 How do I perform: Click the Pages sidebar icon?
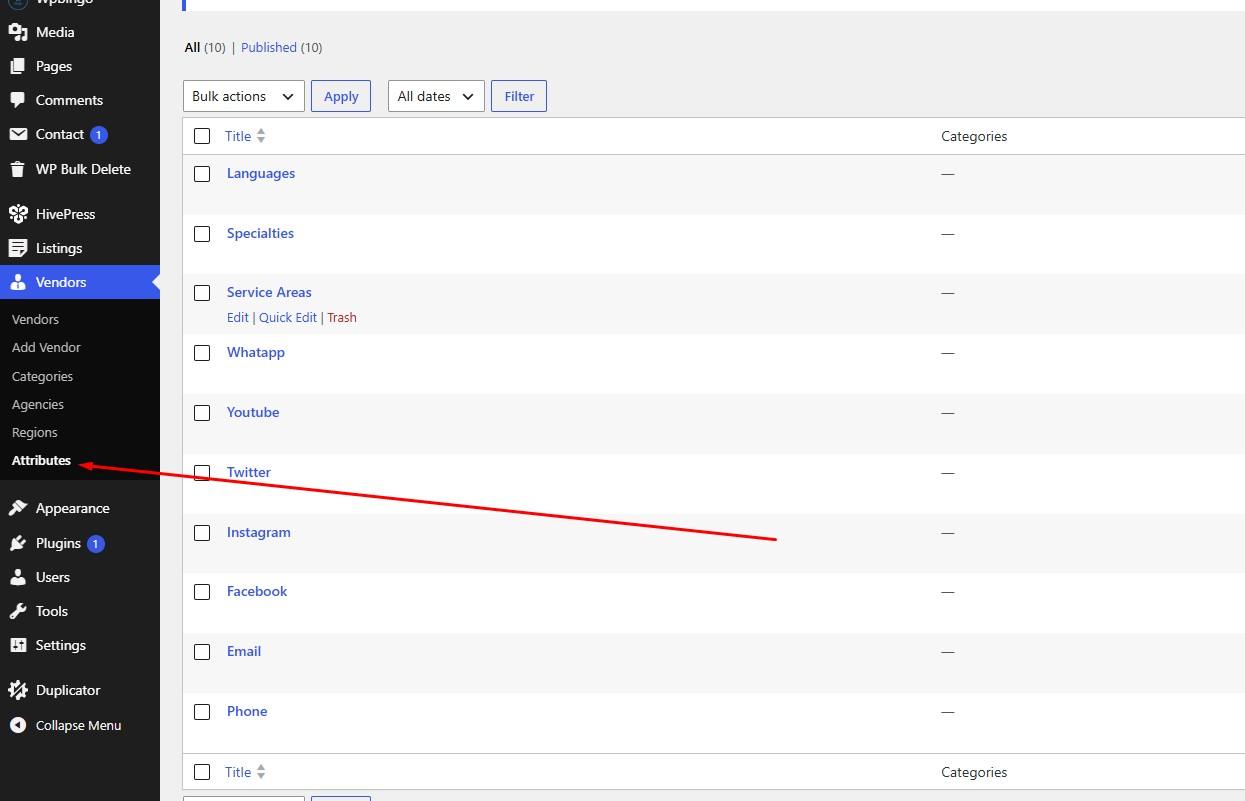tap(18, 66)
